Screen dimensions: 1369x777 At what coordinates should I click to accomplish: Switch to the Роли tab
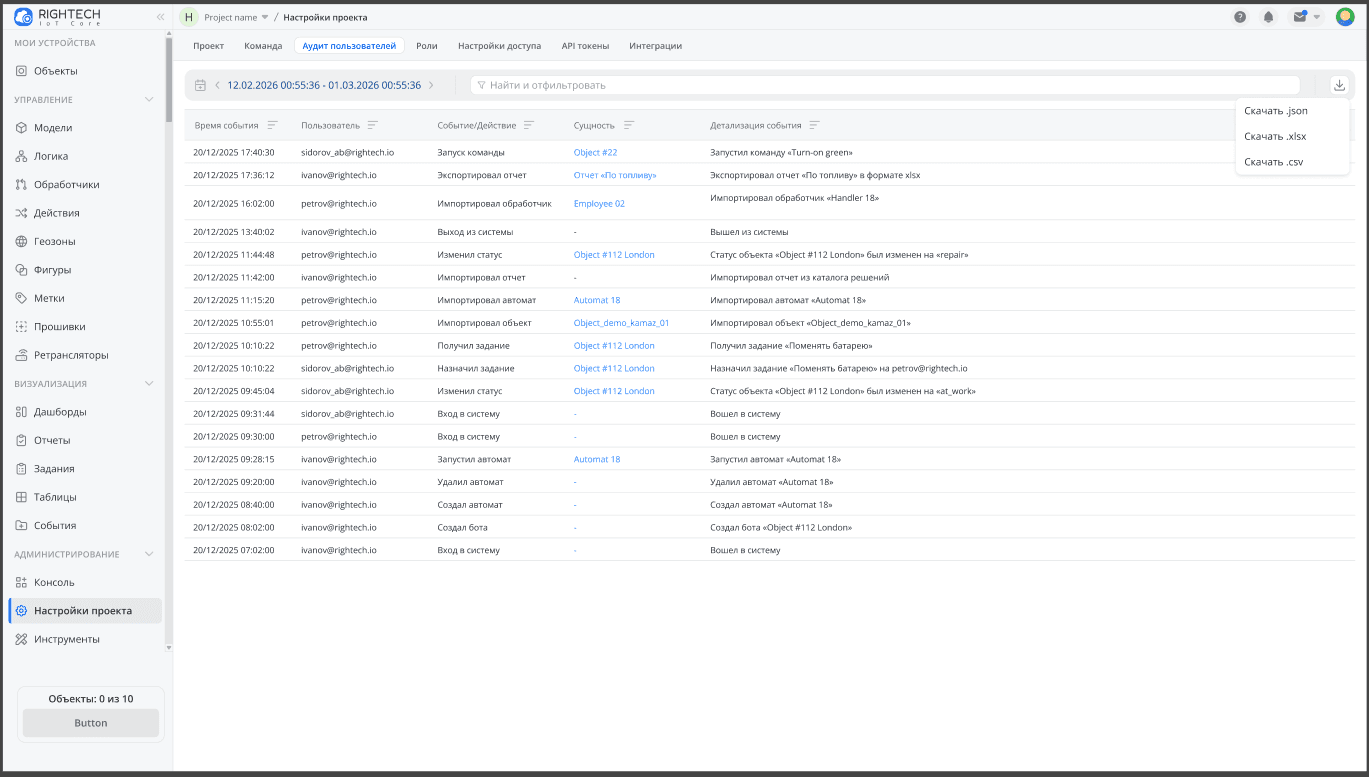[427, 46]
